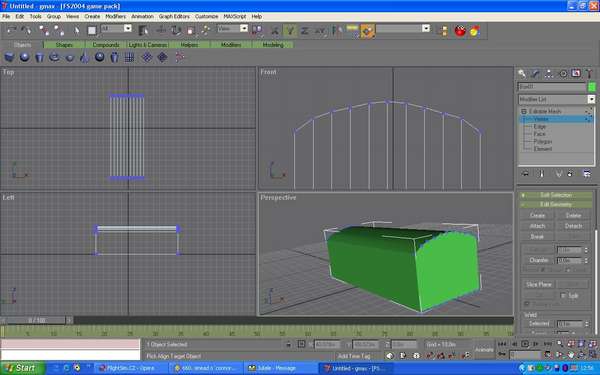
Task: Click the red gmax material editor icon
Action: [x=460, y=30]
